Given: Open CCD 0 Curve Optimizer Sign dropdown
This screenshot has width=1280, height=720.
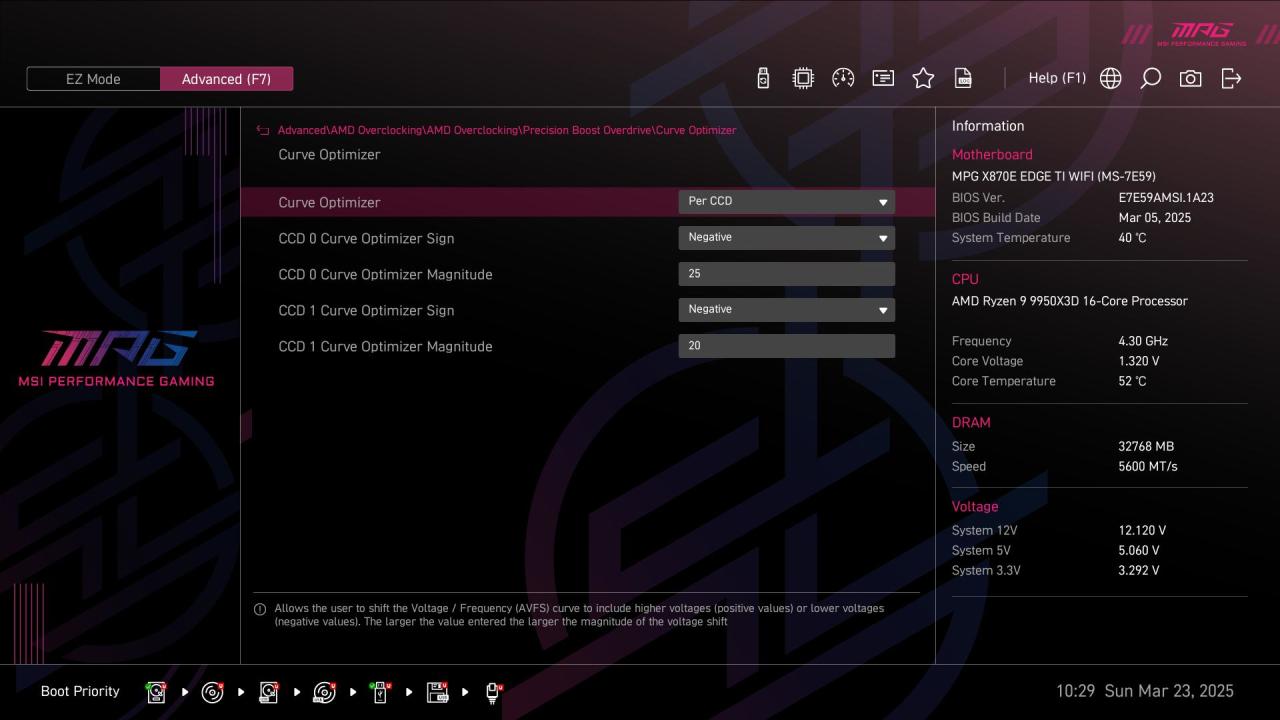Looking at the screenshot, I should [x=786, y=238].
